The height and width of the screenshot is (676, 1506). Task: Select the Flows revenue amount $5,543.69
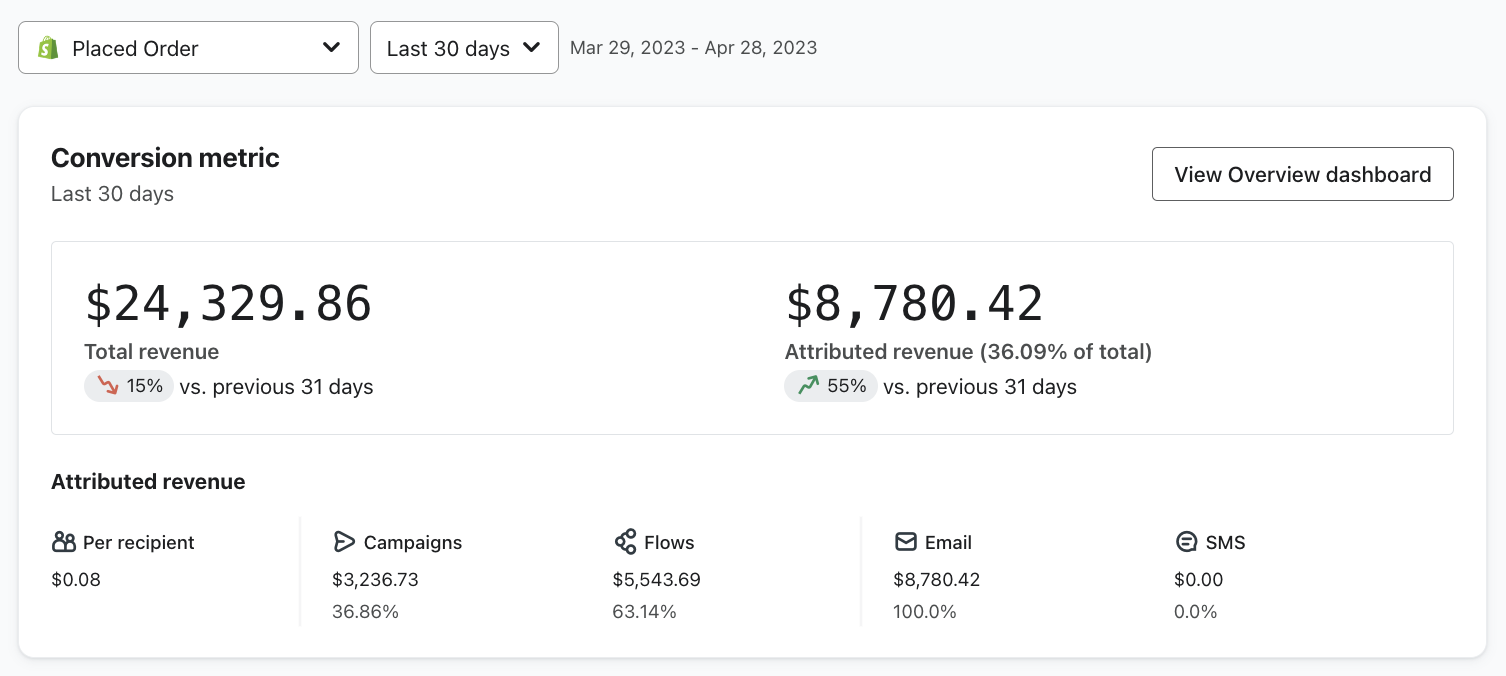tap(656, 580)
